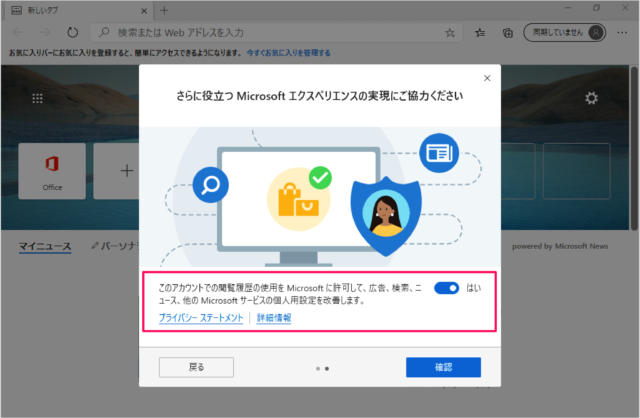The height and width of the screenshot is (418, 640).
Task: Open the Office quick link tile
Action: tap(52, 171)
